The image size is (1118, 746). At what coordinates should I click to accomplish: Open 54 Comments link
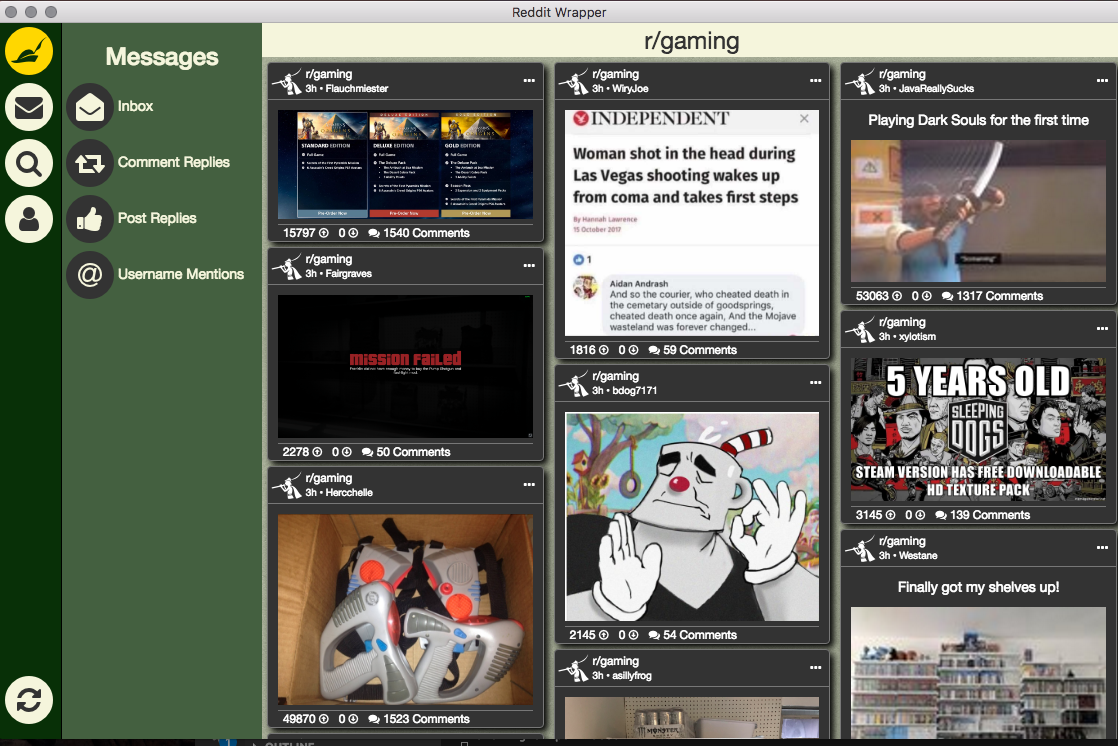692,635
